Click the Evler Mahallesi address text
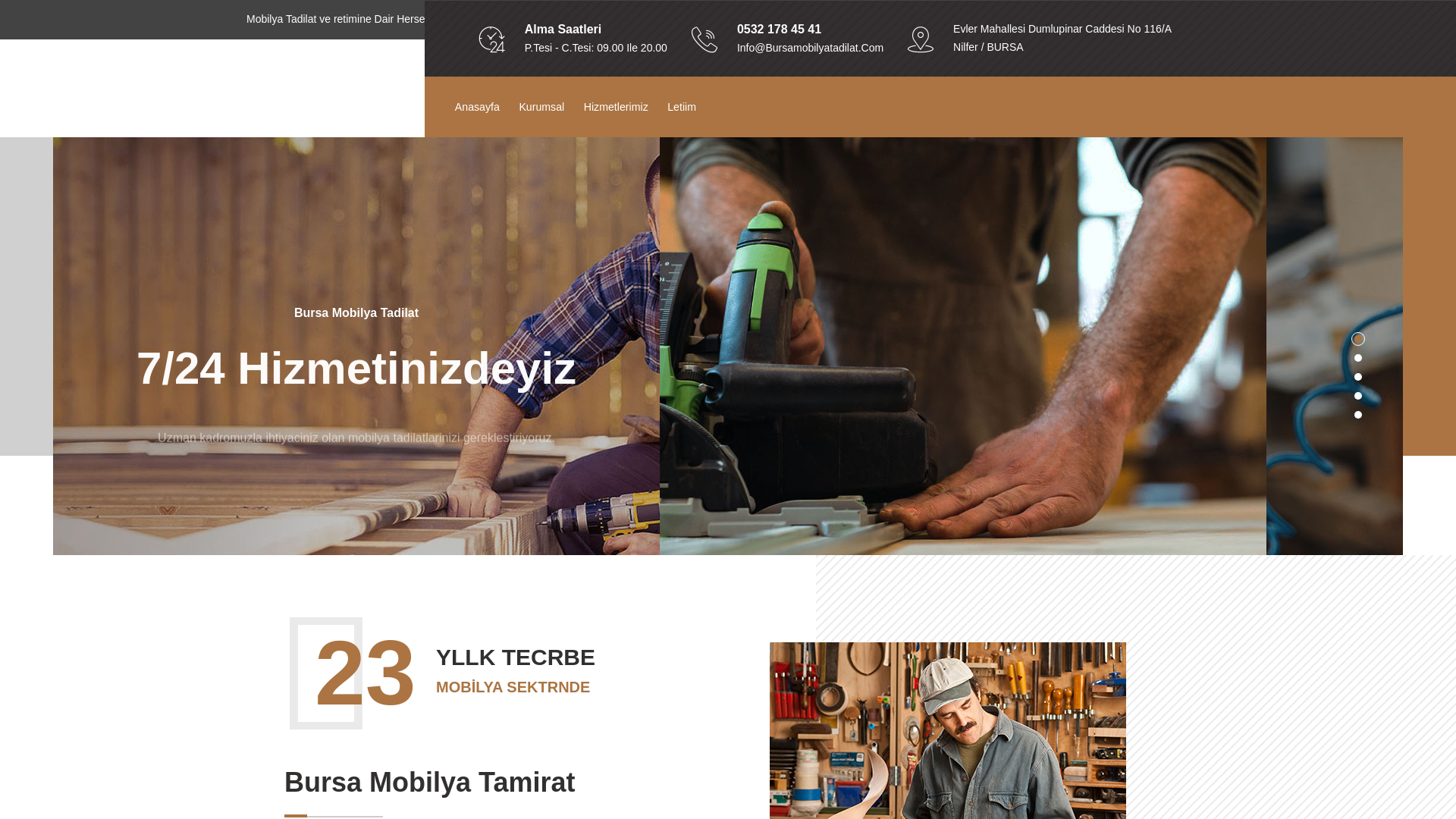 1062,38
